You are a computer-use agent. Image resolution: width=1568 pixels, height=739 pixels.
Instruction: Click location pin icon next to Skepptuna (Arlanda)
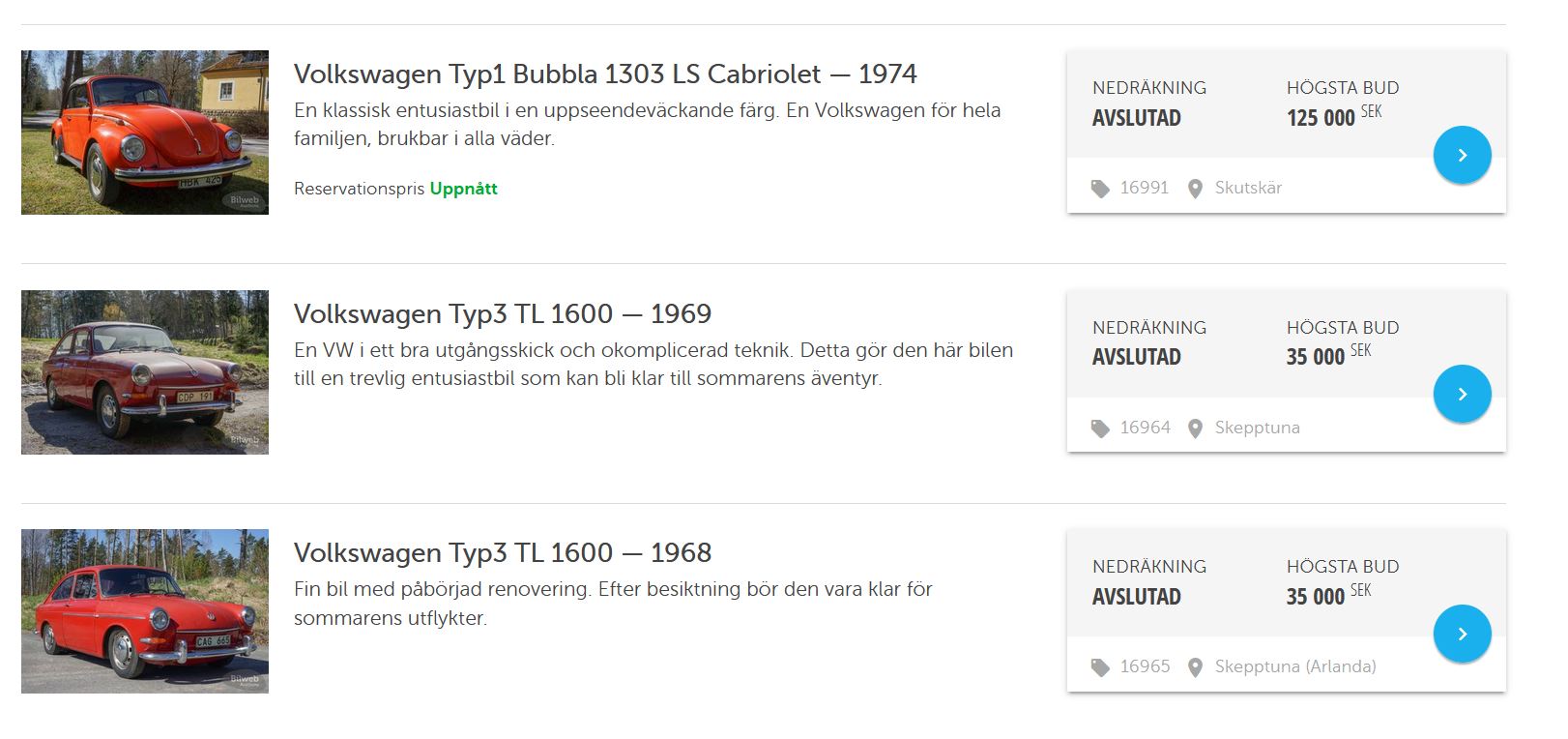click(1195, 667)
